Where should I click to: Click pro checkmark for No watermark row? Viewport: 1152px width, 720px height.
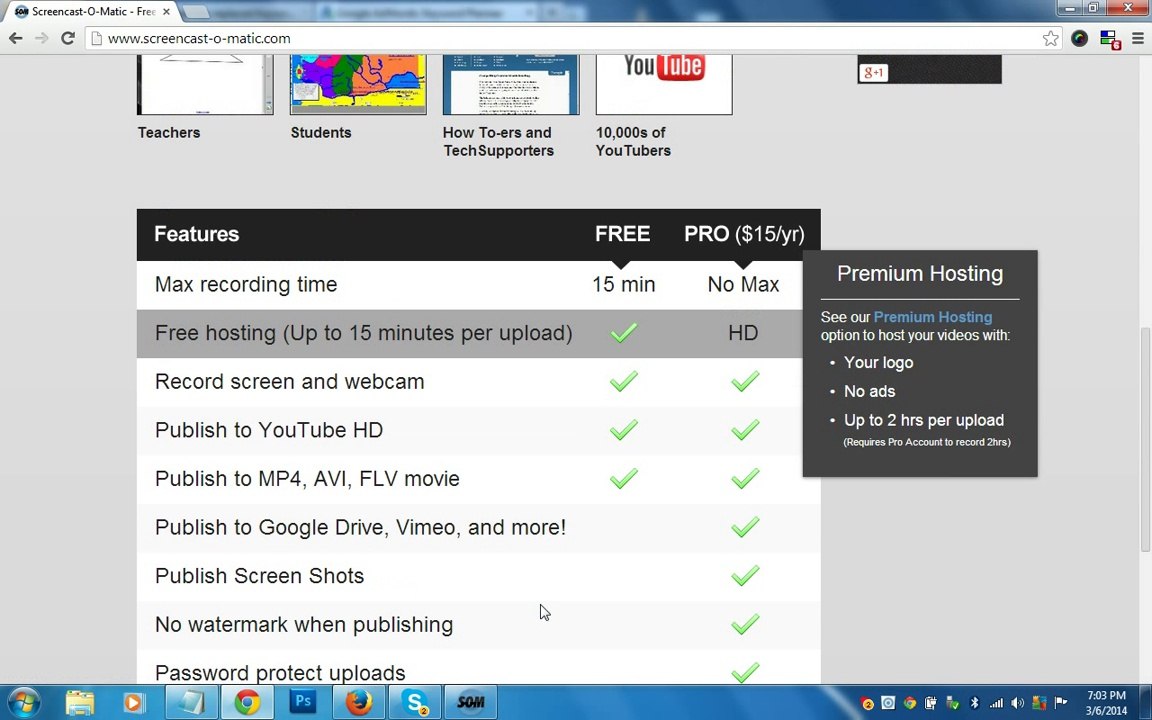(x=744, y=624)
